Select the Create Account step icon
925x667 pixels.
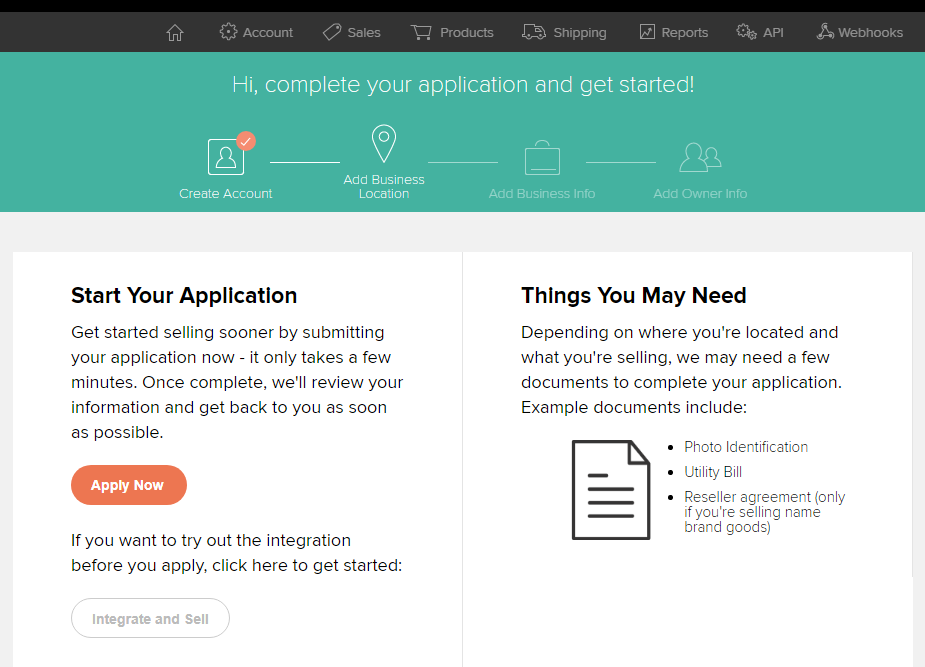(x=226, y=157)
